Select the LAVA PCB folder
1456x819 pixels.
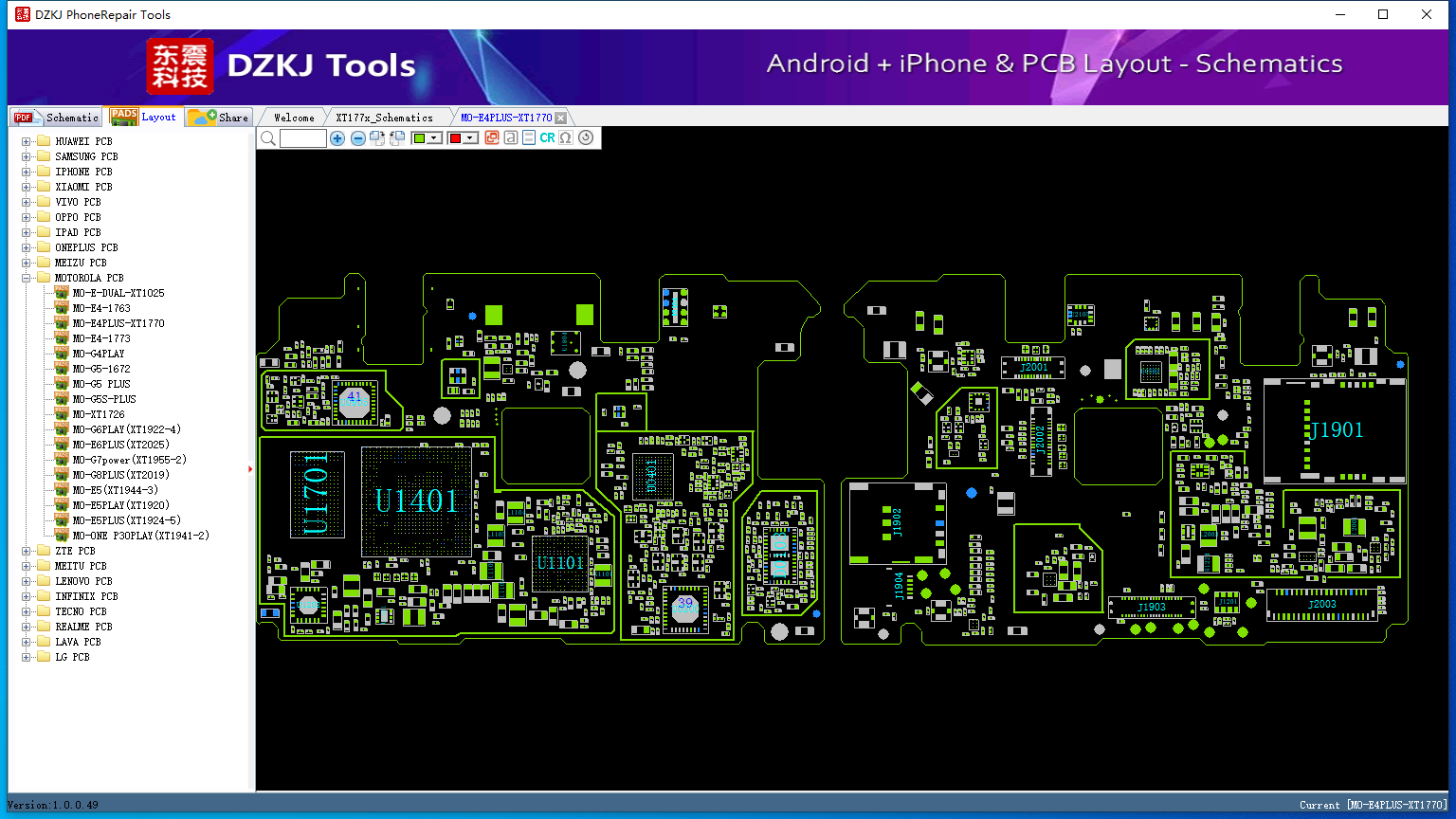(x=78, y=642)
